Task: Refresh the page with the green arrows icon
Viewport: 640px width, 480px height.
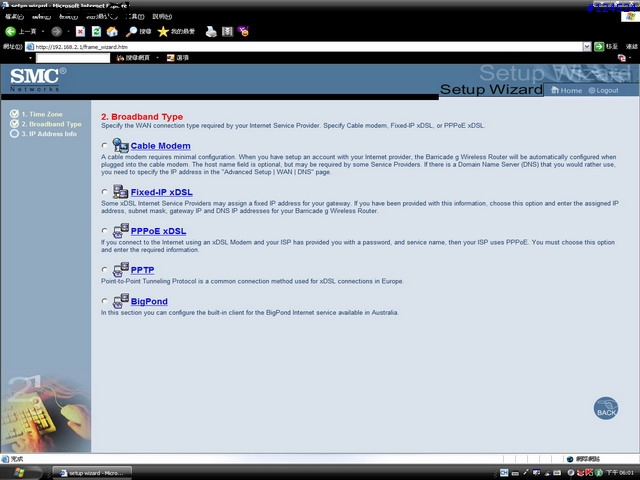Action: point(96,31)
